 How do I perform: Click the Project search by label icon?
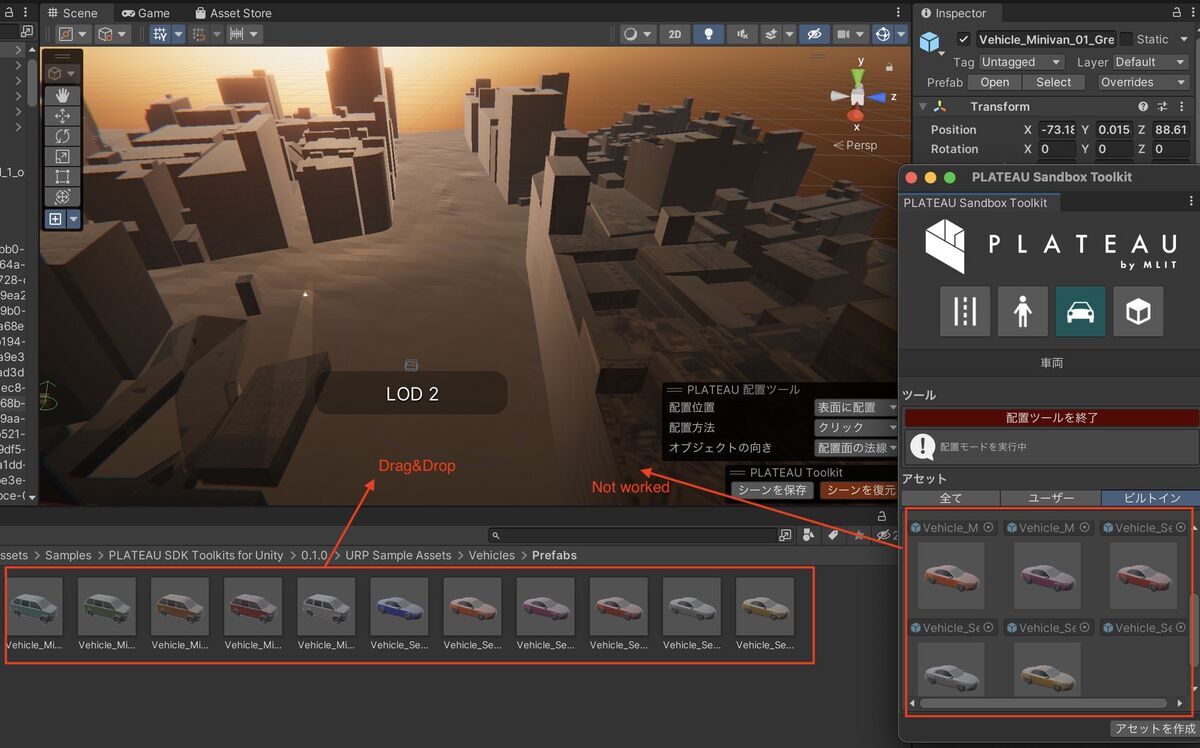point(833,536)
